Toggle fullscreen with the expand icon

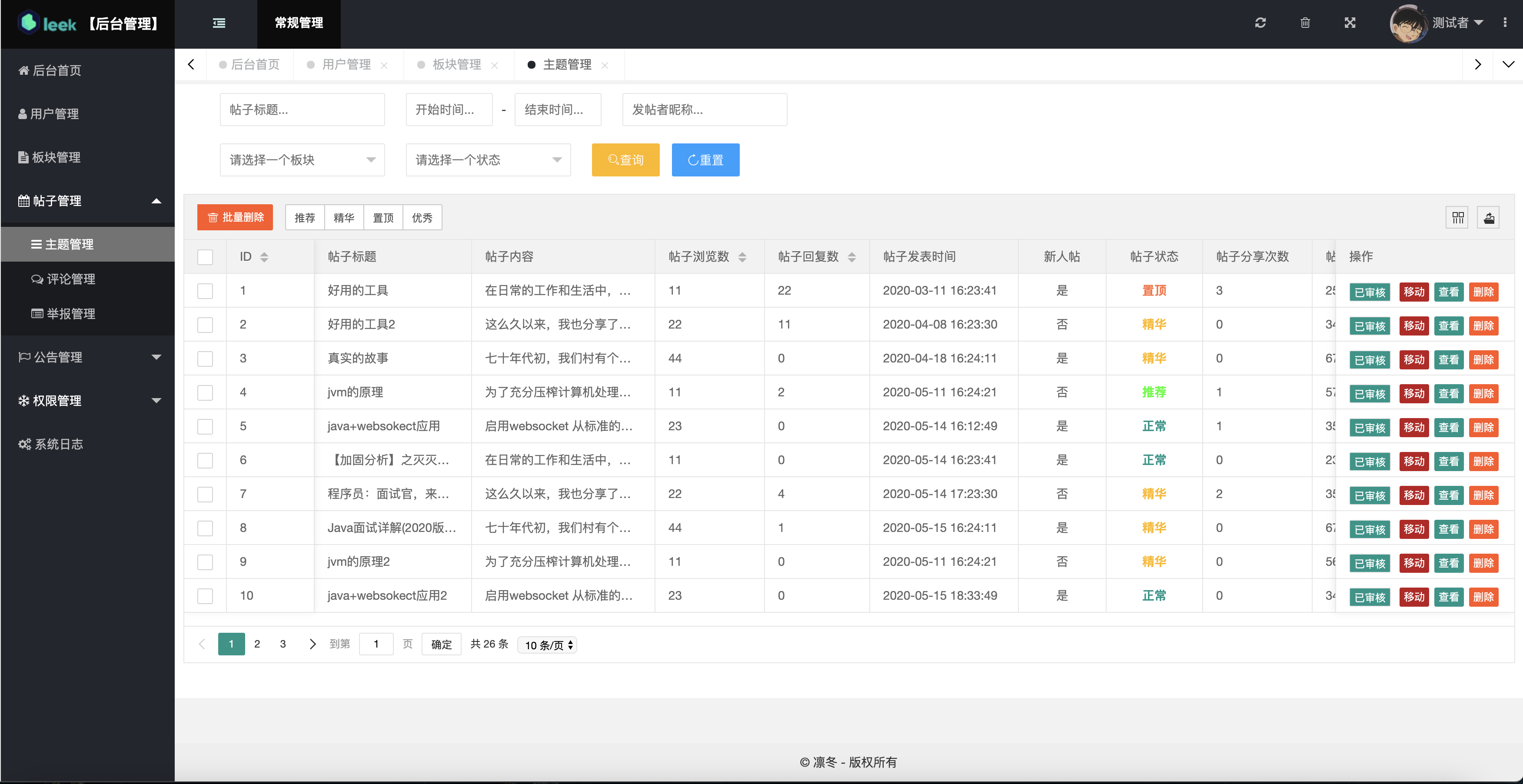[x=1350, y=23]
